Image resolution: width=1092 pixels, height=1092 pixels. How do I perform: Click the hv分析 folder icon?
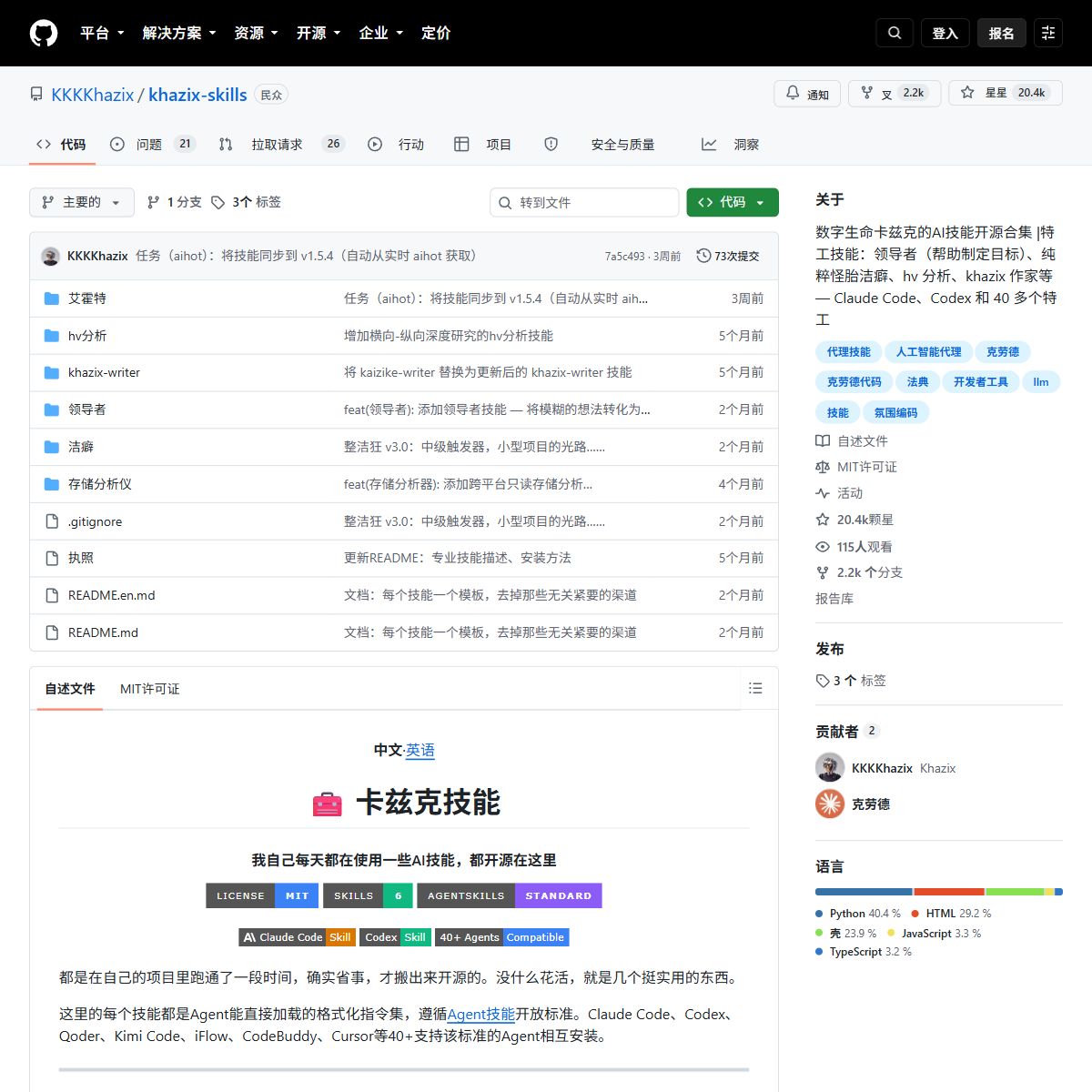[52, 336]
